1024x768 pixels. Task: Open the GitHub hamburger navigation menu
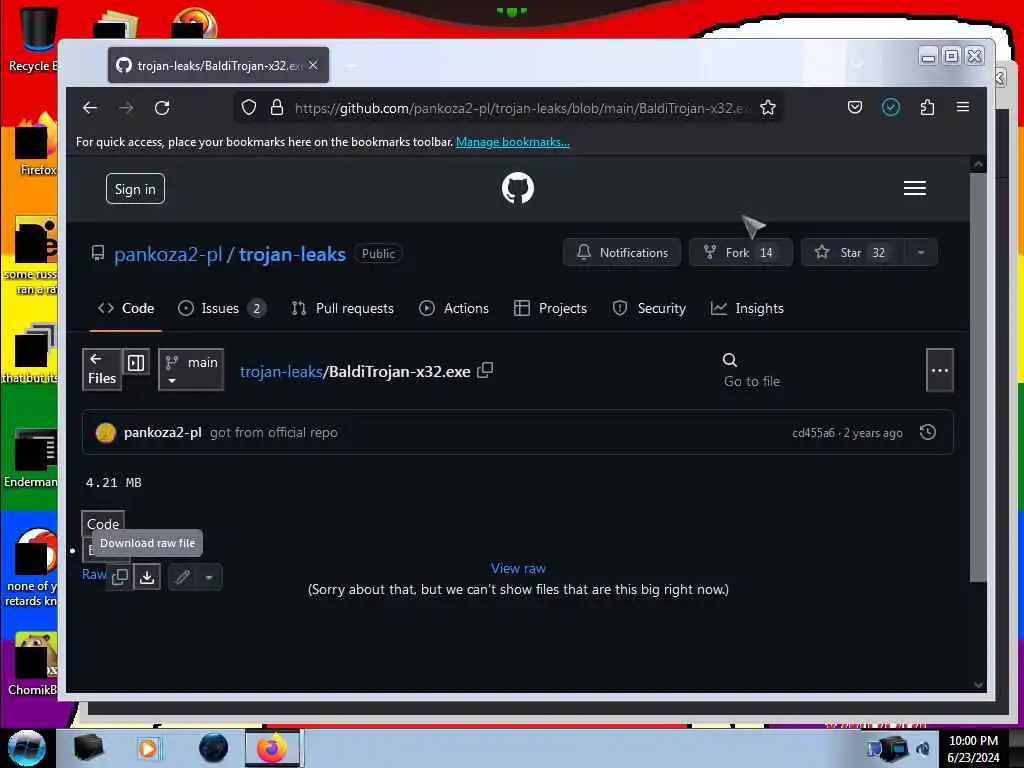(x=914, y=188)
